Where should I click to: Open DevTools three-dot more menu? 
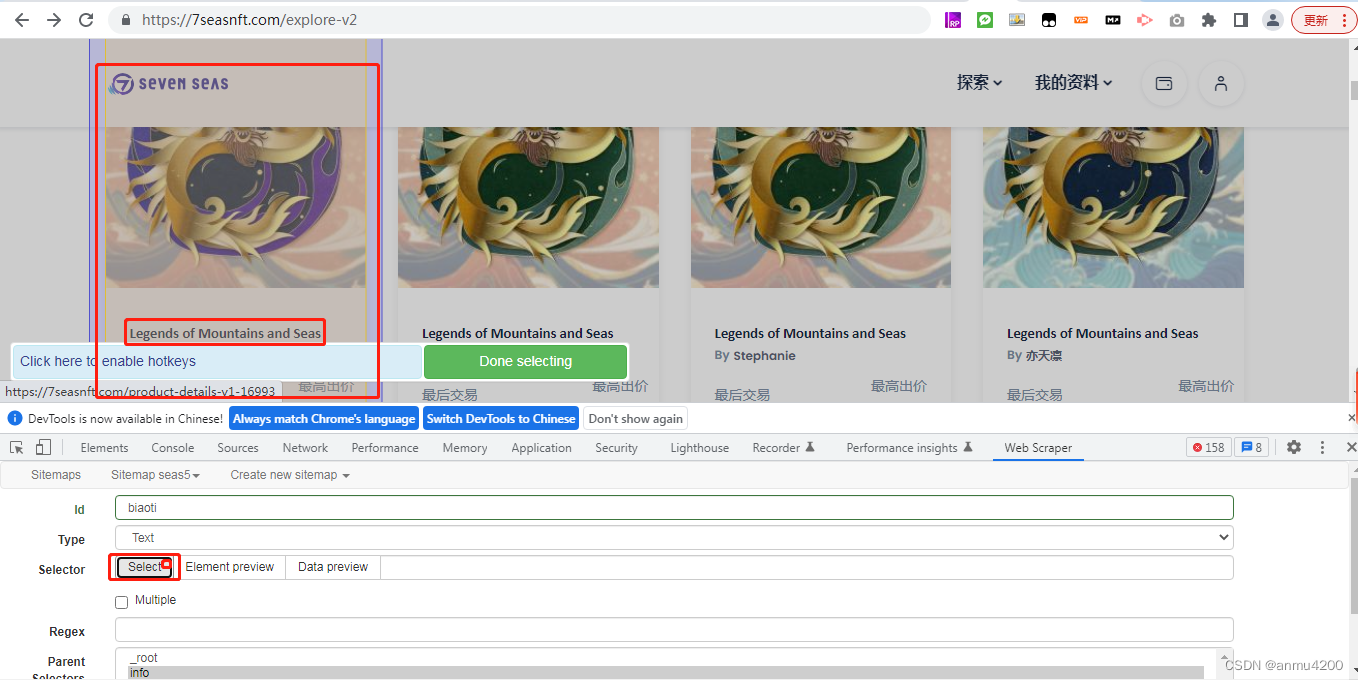click(x=1322, y=447)
